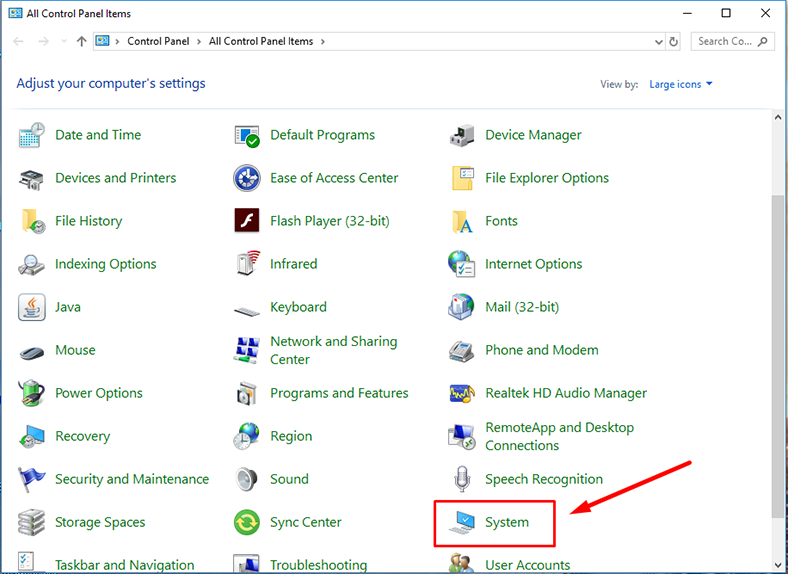Image resolution: width=788 pixels, height=574 pixels.
Task: Click the Control Panel address bar icon
Action: coord(103,41)
